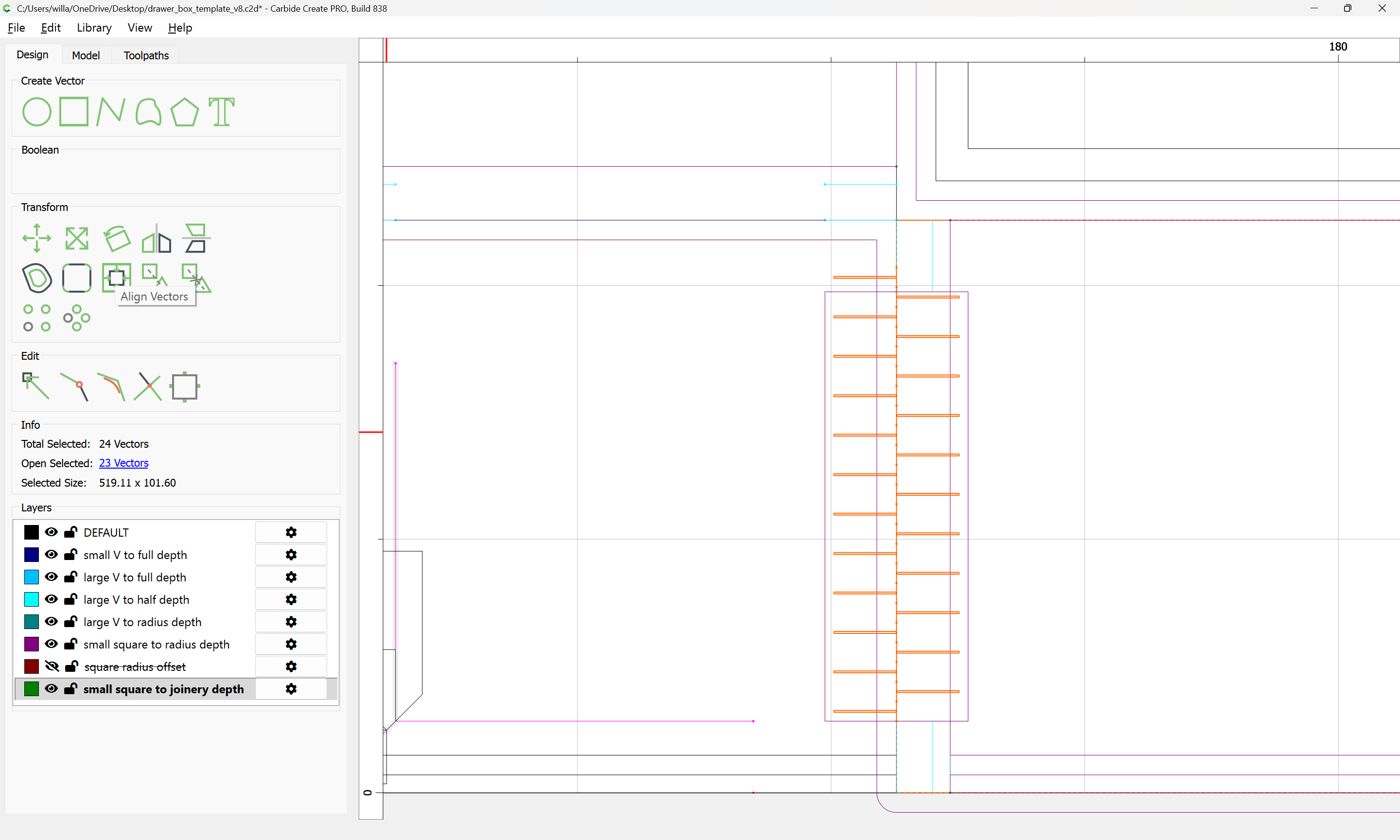Image resolution: width=1400 pixels, height=840 pixels.
Task: Open the Library menu
Action: [94, 28]
